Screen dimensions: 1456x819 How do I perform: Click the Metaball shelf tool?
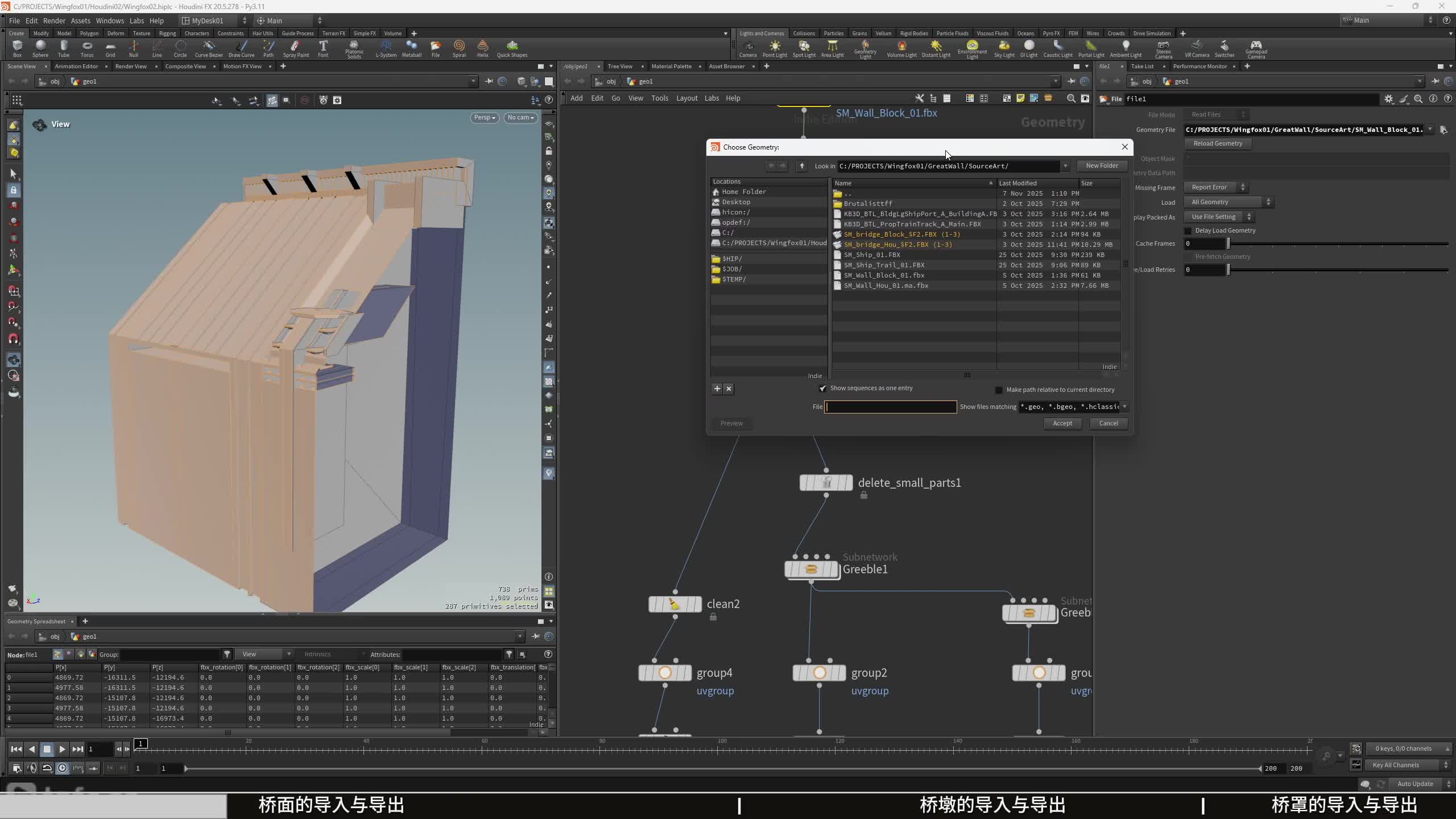[411, 48]
